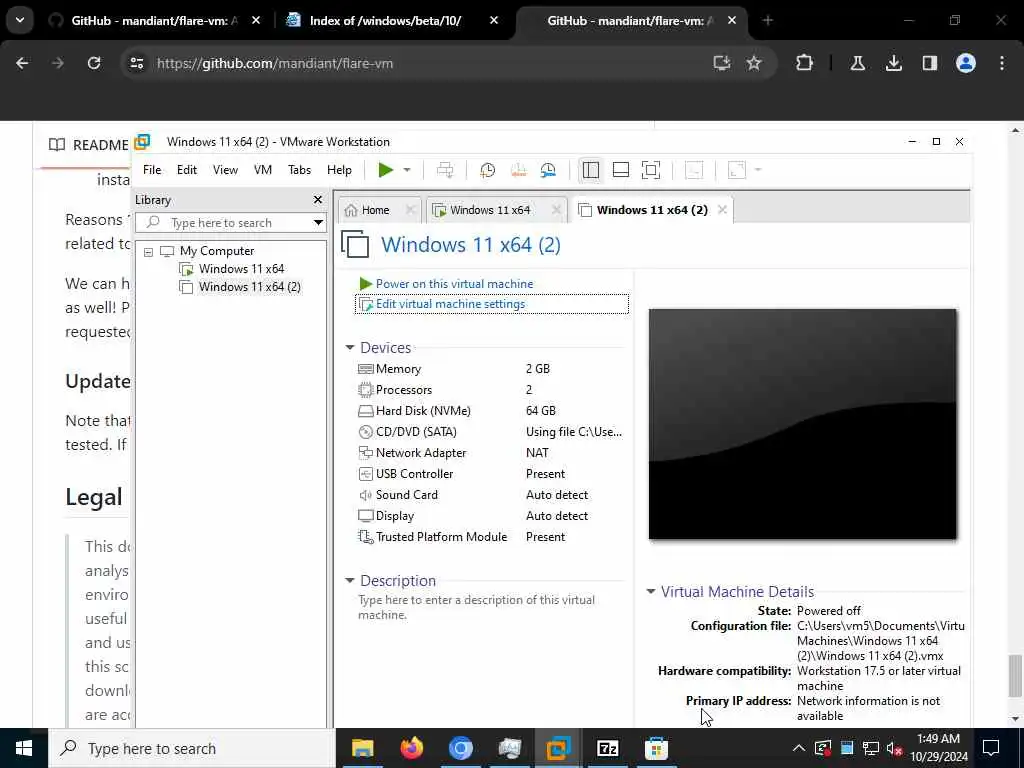Collapse the My Computer tree node
This screenshot has width=1024, height=768.
coord(148,251)
